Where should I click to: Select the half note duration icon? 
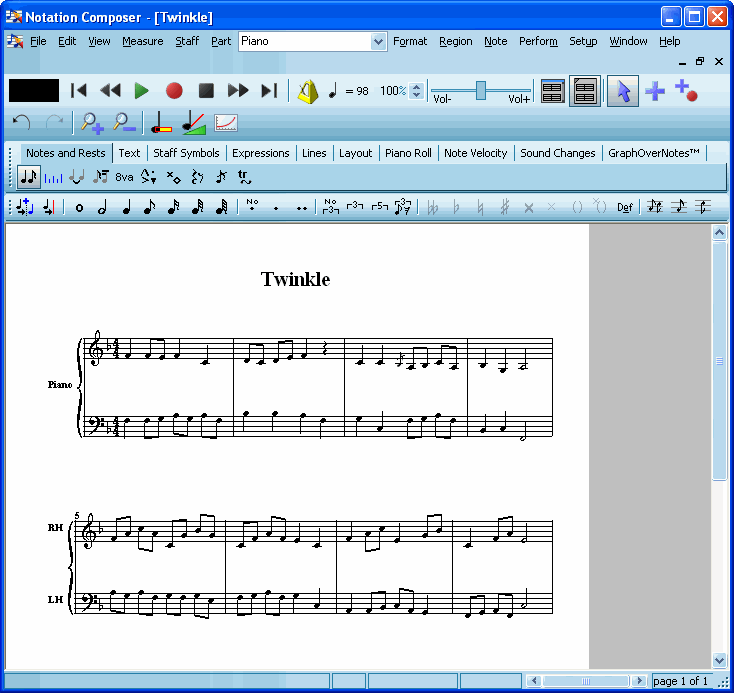[102, 208]
